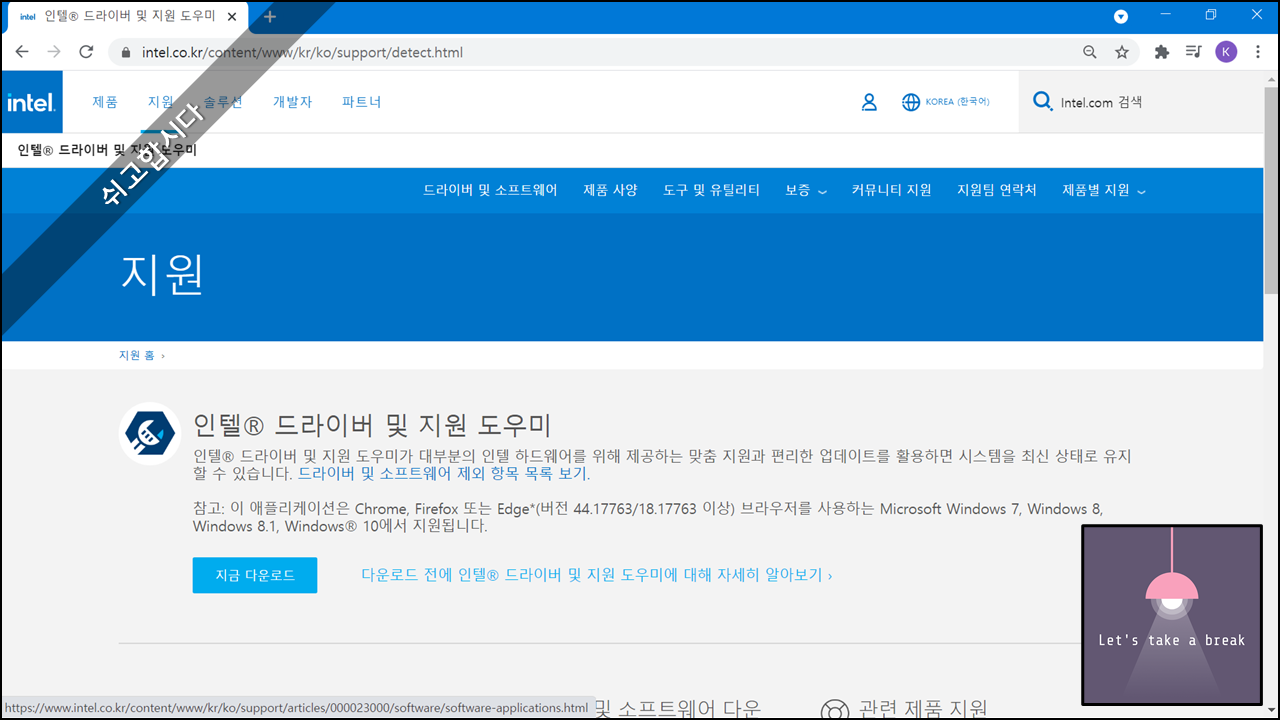Open the Chrome extensions puzzle icon
Image resolution: width=1280 pixels, height=720 pixels.
tap(1162, 52)
